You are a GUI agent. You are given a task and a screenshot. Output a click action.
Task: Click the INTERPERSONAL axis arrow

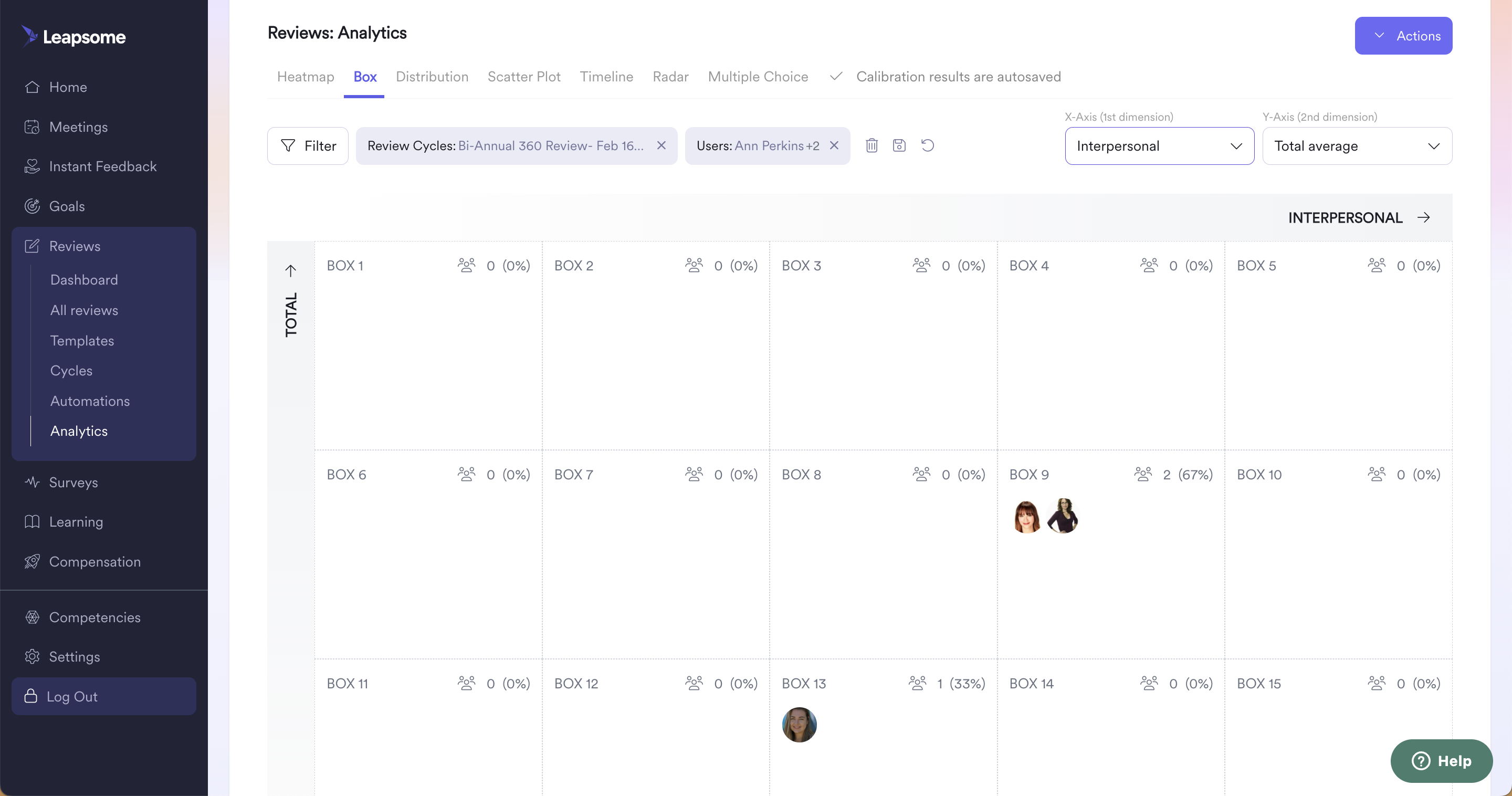pyautogui.click(x=1423, y=217)
